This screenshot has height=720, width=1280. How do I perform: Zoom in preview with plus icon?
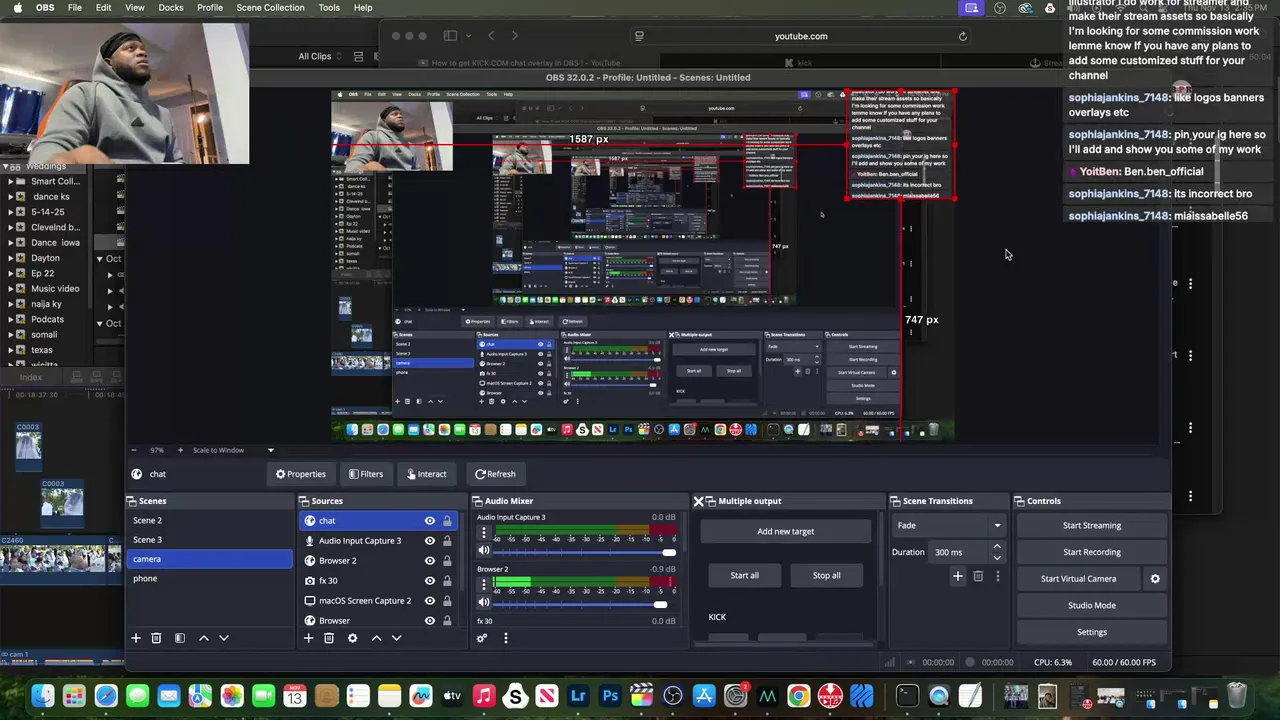pos(180,450)
